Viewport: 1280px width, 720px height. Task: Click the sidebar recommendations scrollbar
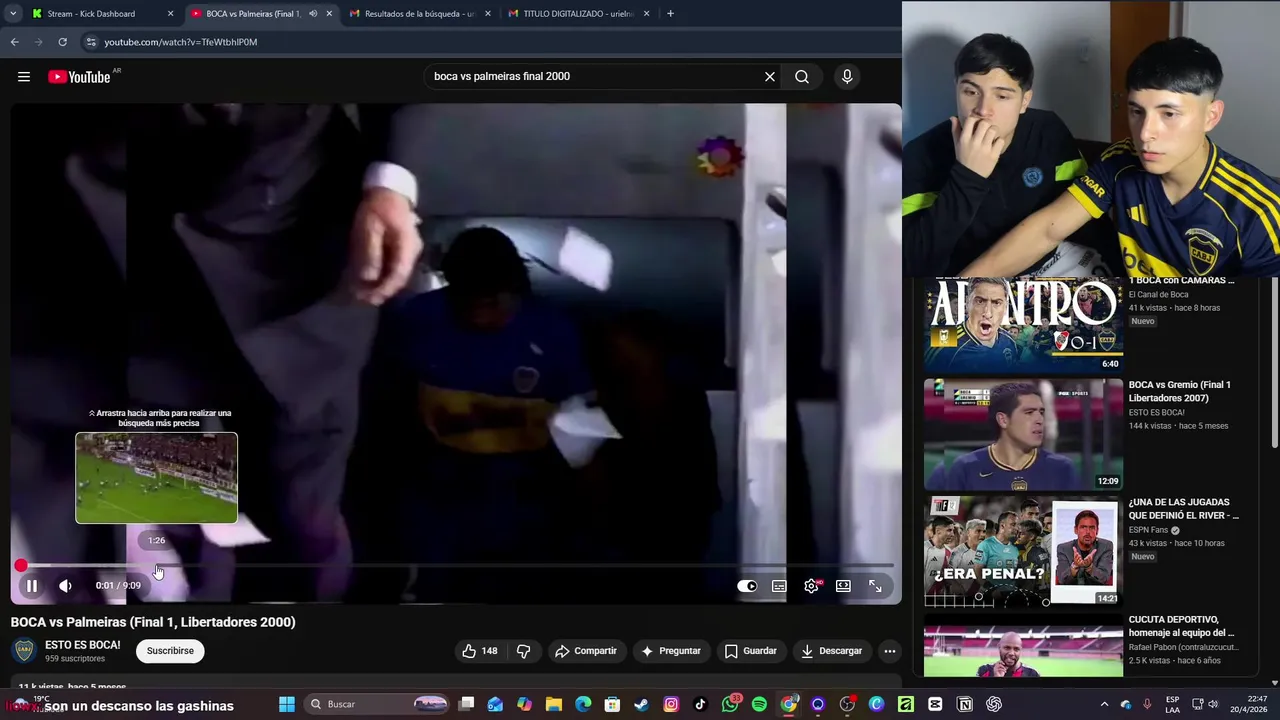pos(1275,363)
